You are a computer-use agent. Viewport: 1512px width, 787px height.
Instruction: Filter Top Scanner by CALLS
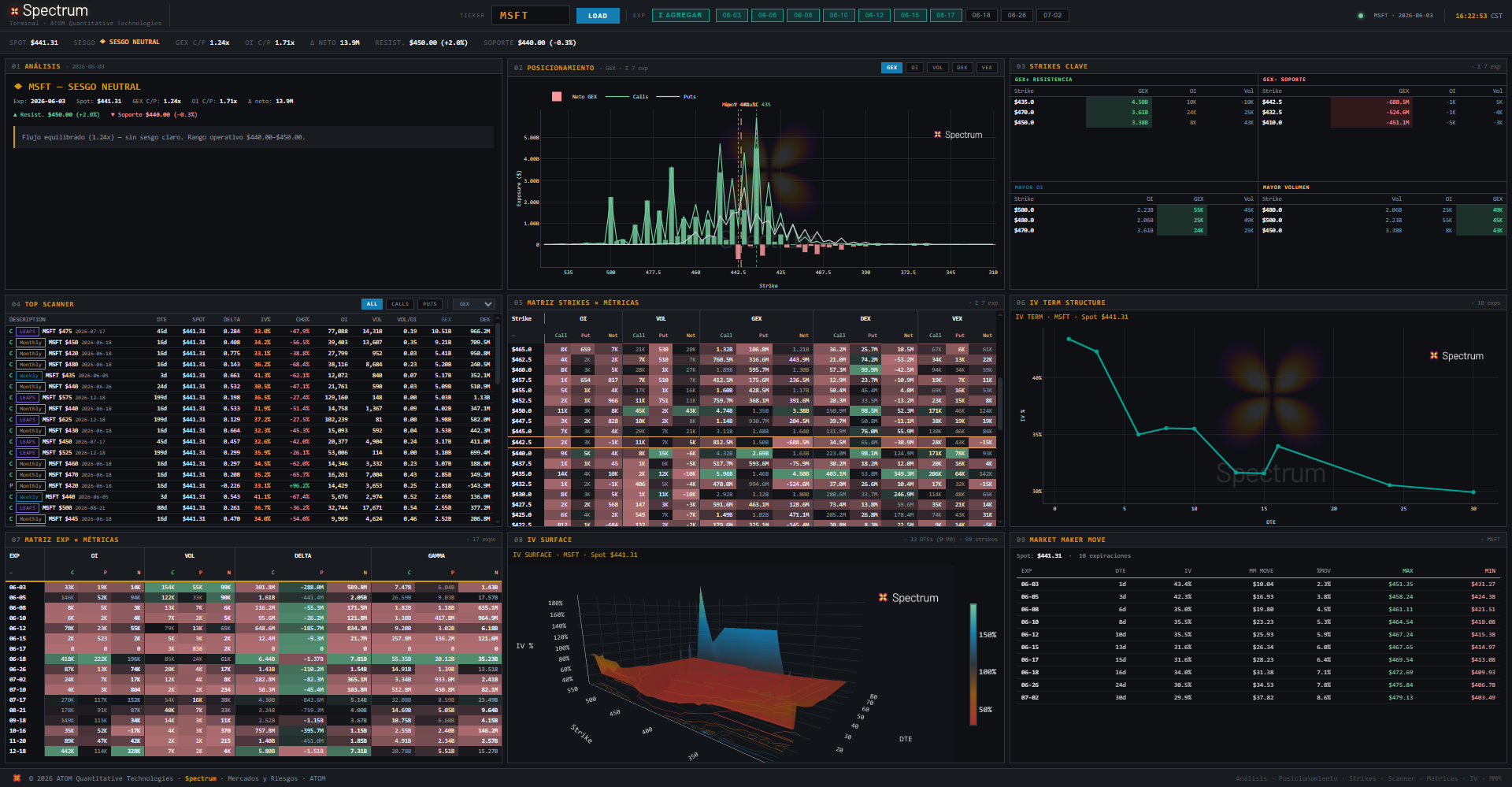400,304
